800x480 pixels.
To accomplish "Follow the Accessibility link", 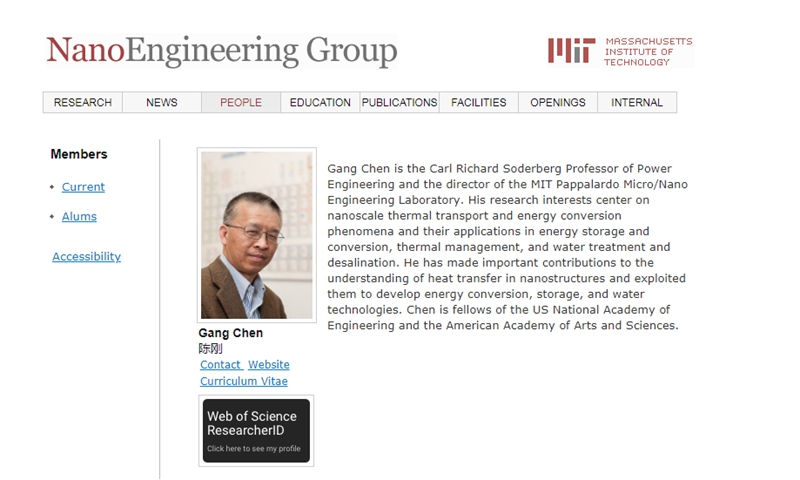I will pos(86,257).
